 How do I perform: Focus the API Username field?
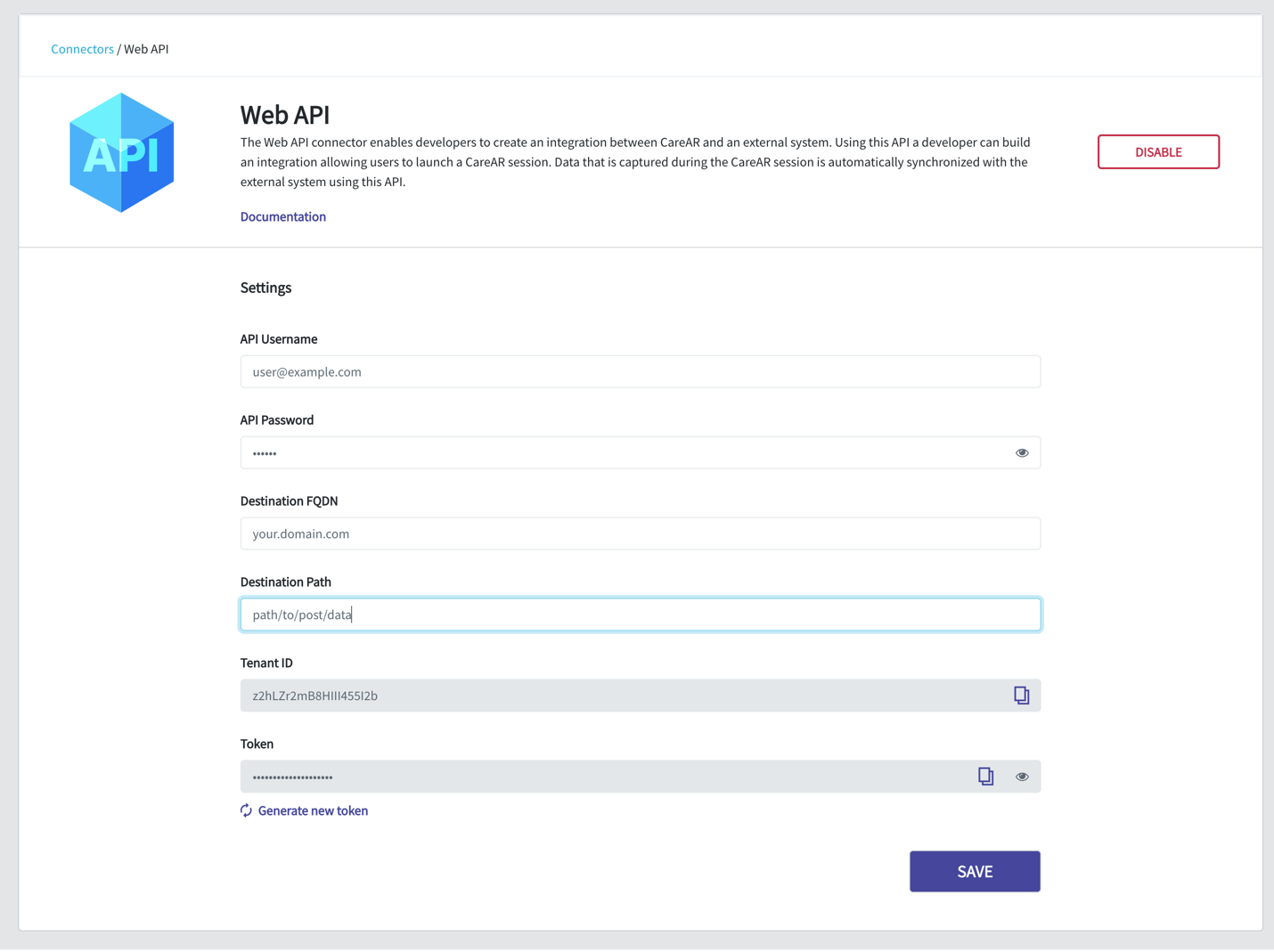tap(640, 372)
